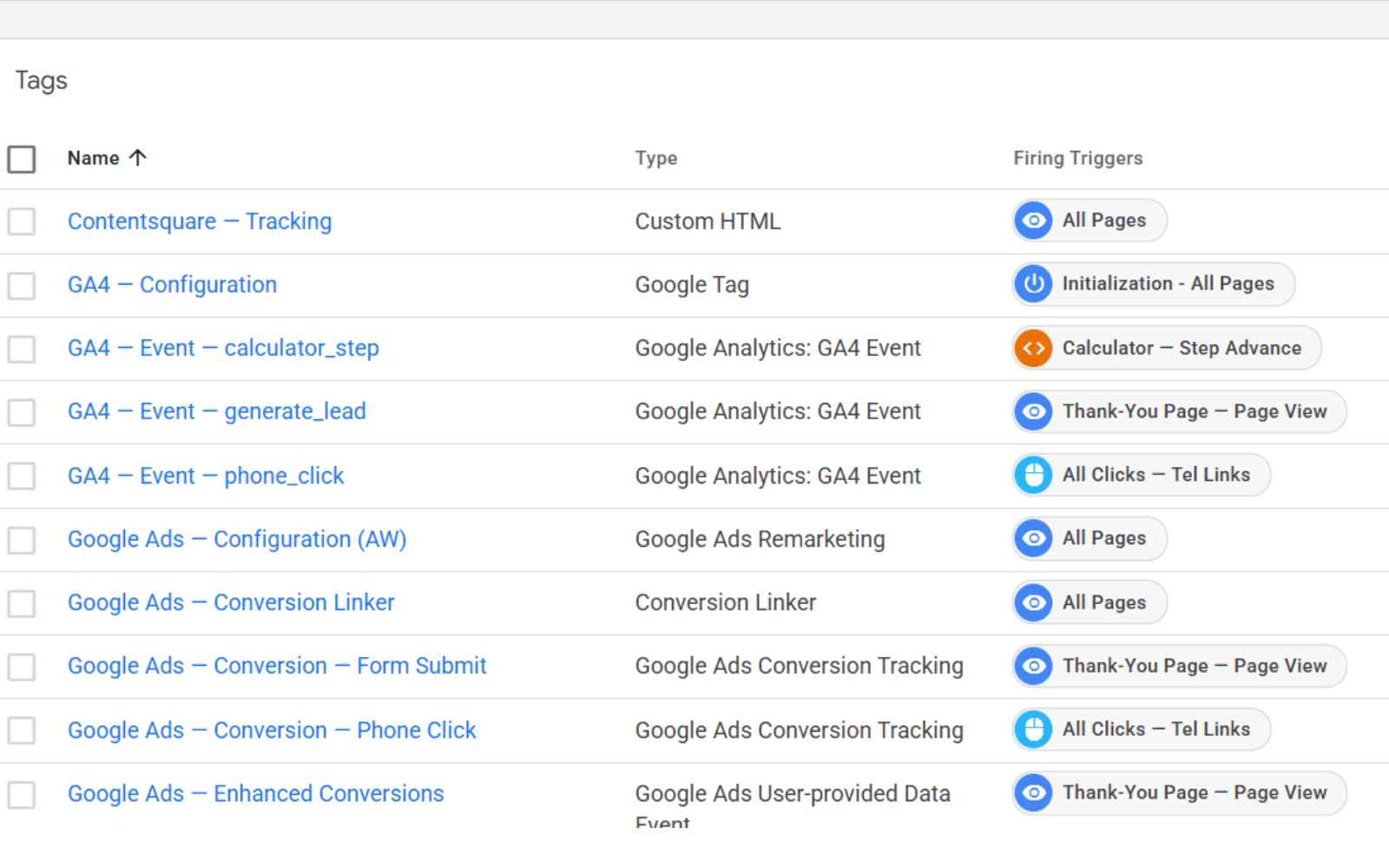This screenshot has width=1389, height=868.
Task: Click the code icon on Calculator — Step Advance trigger
Action: tap(1033, 348)
